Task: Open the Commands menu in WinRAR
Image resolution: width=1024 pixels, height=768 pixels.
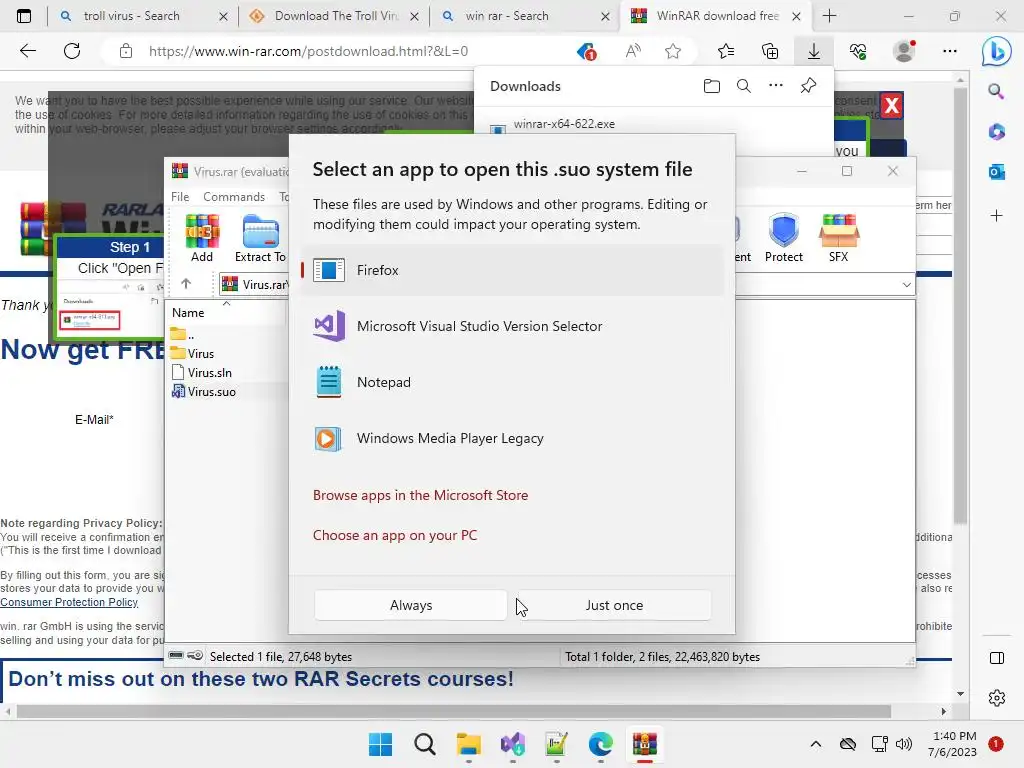Action: click(234, 197)
